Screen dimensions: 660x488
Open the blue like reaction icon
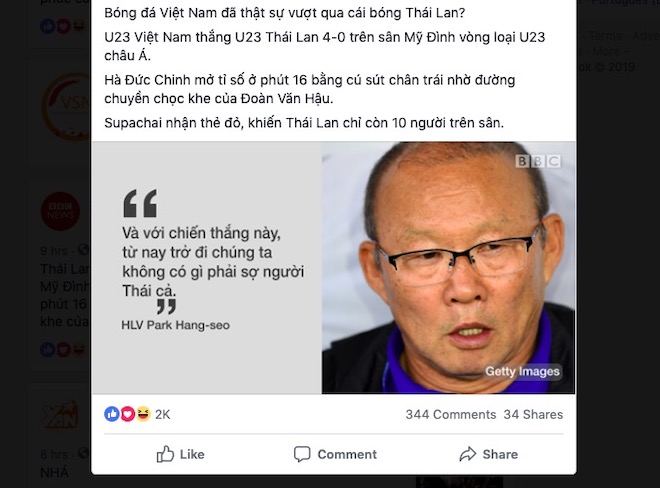(112, 414)
